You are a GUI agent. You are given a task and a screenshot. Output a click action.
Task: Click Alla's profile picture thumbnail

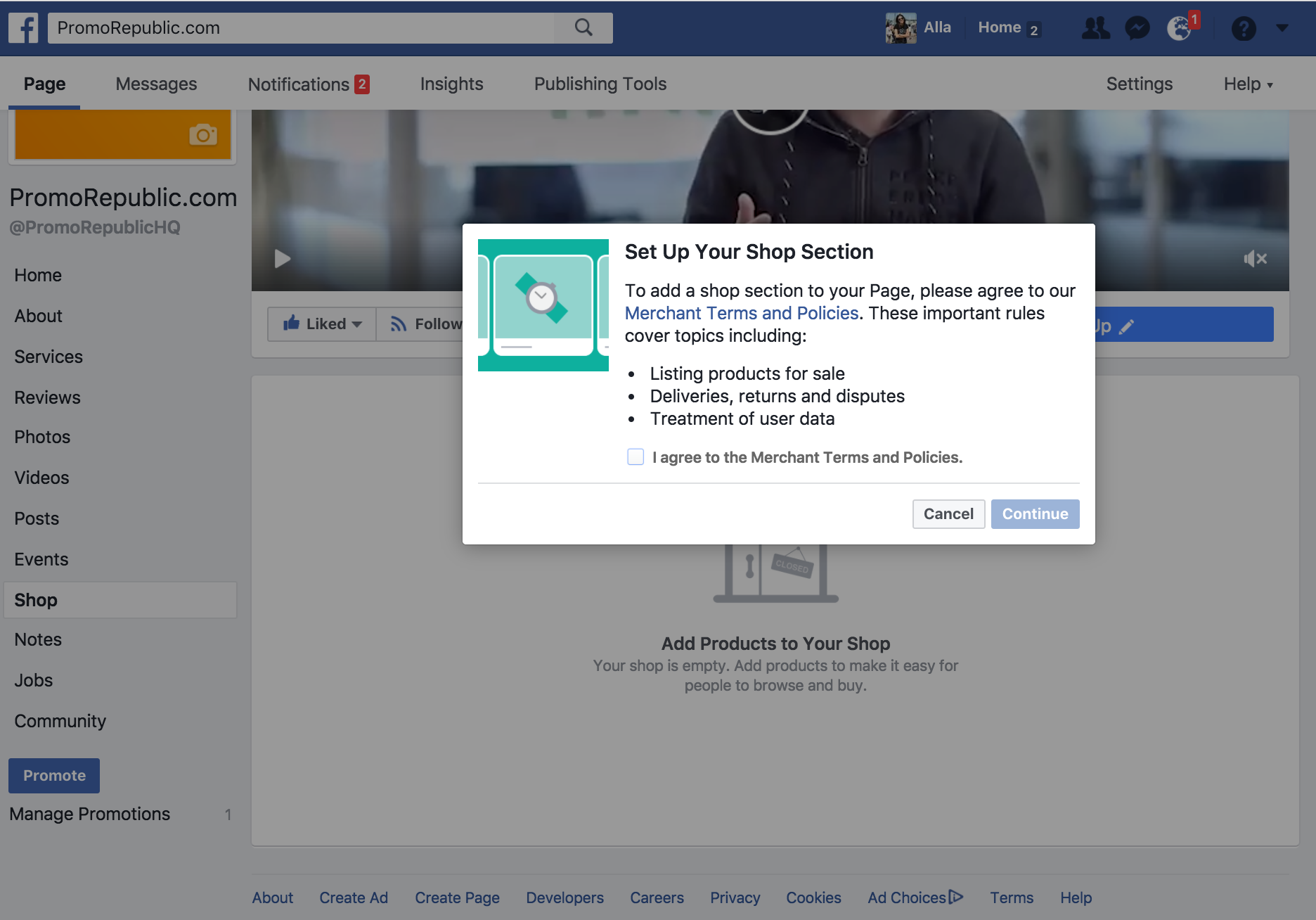tap(901, 28)
